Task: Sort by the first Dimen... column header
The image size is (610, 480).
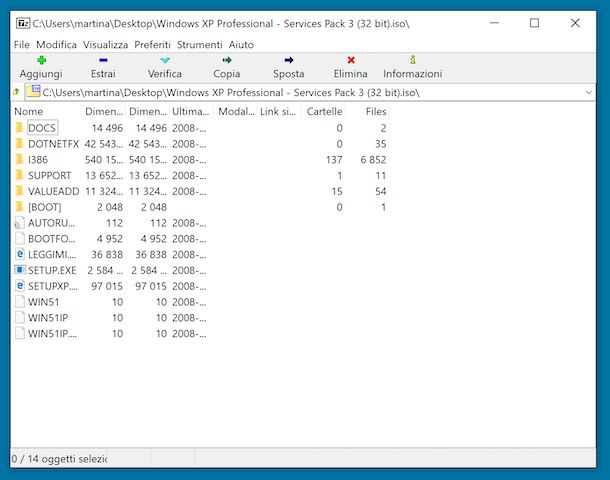Action: tap(103, 112)
